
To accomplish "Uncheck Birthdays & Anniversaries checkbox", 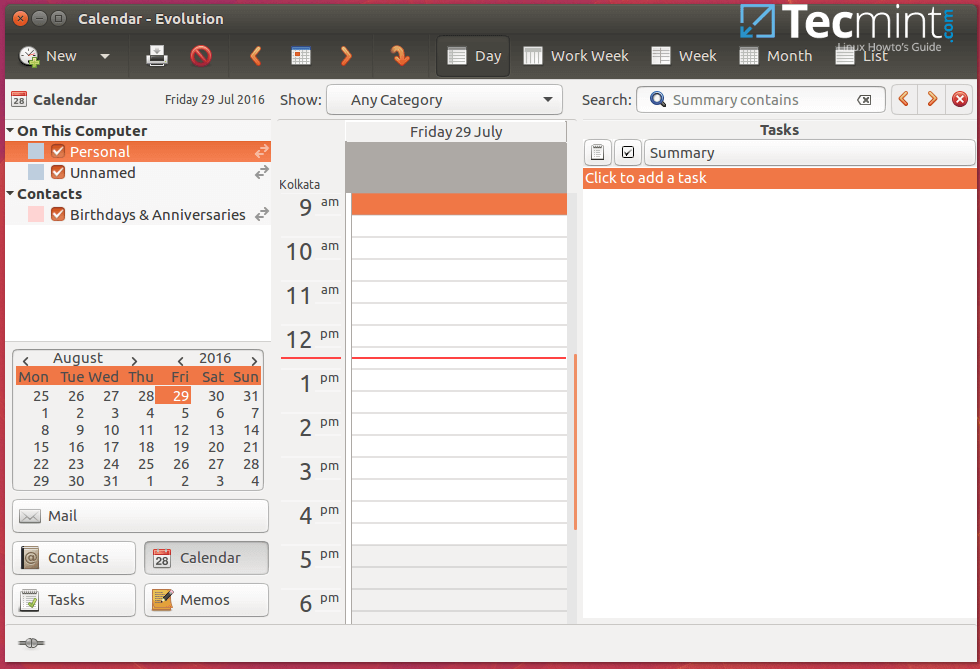I will click(58, 214).
